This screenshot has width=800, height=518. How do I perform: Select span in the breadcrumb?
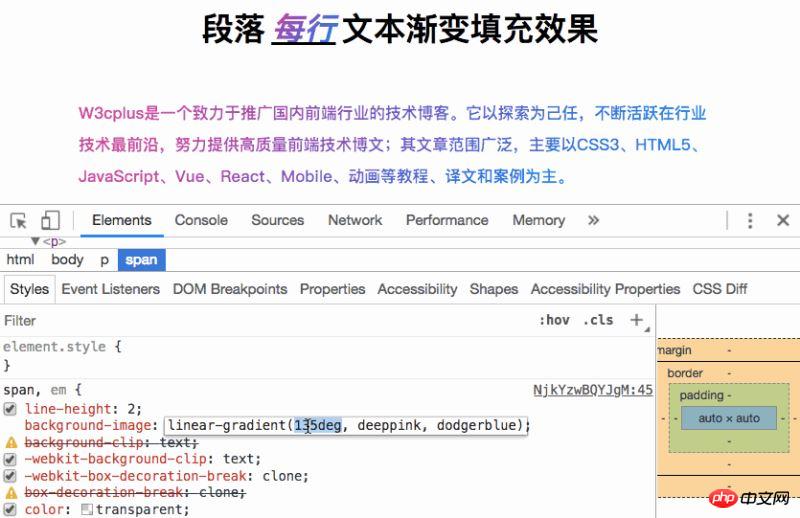click(141, 260)
